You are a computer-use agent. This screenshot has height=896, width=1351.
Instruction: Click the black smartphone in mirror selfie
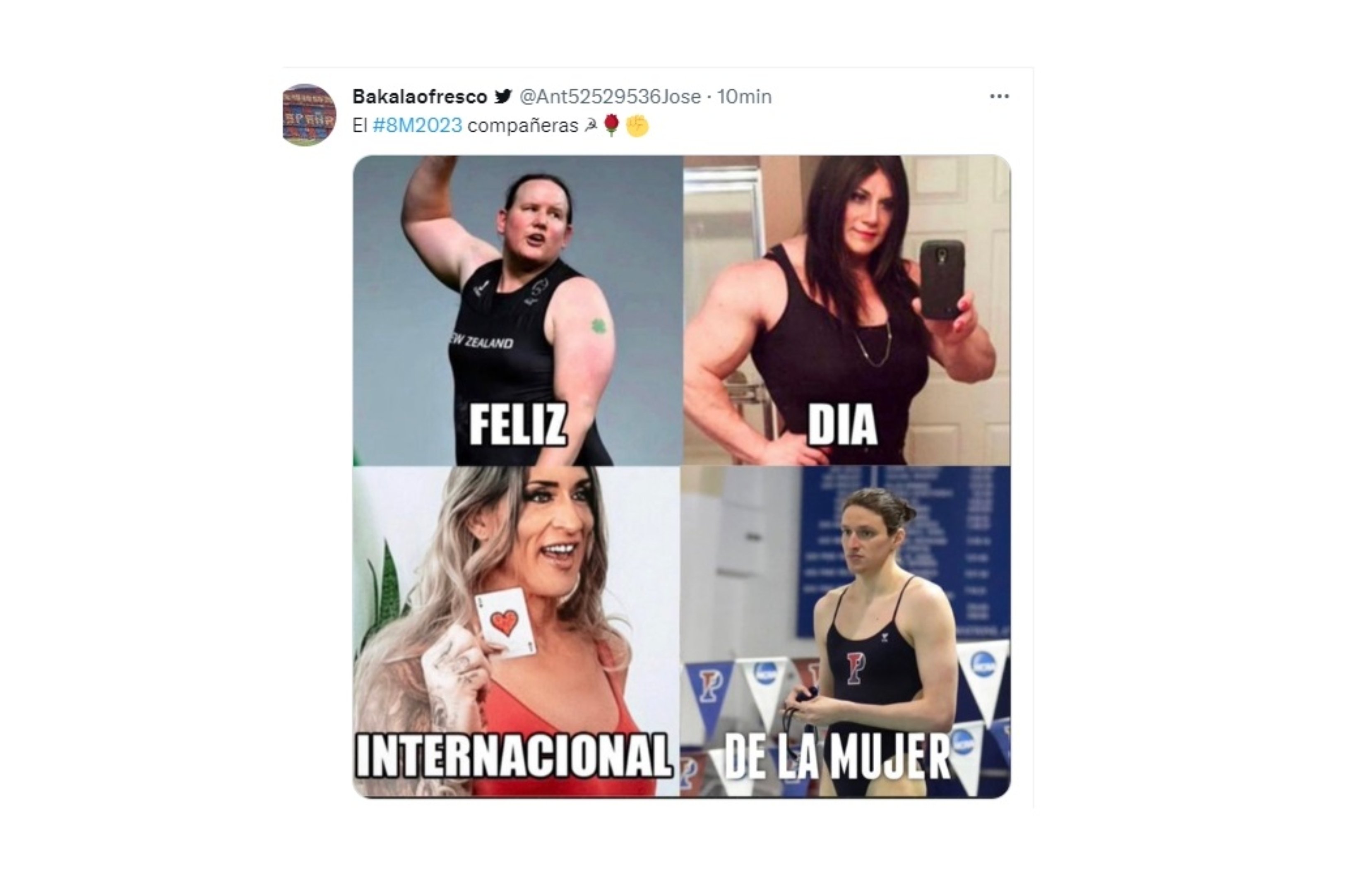coord(942,279)
